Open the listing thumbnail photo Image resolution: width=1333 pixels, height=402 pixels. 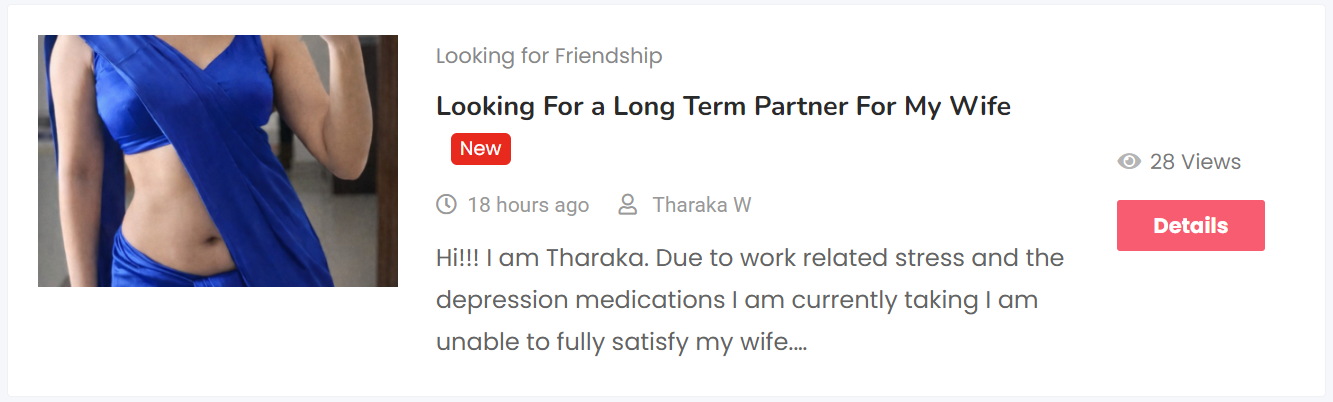218,161
